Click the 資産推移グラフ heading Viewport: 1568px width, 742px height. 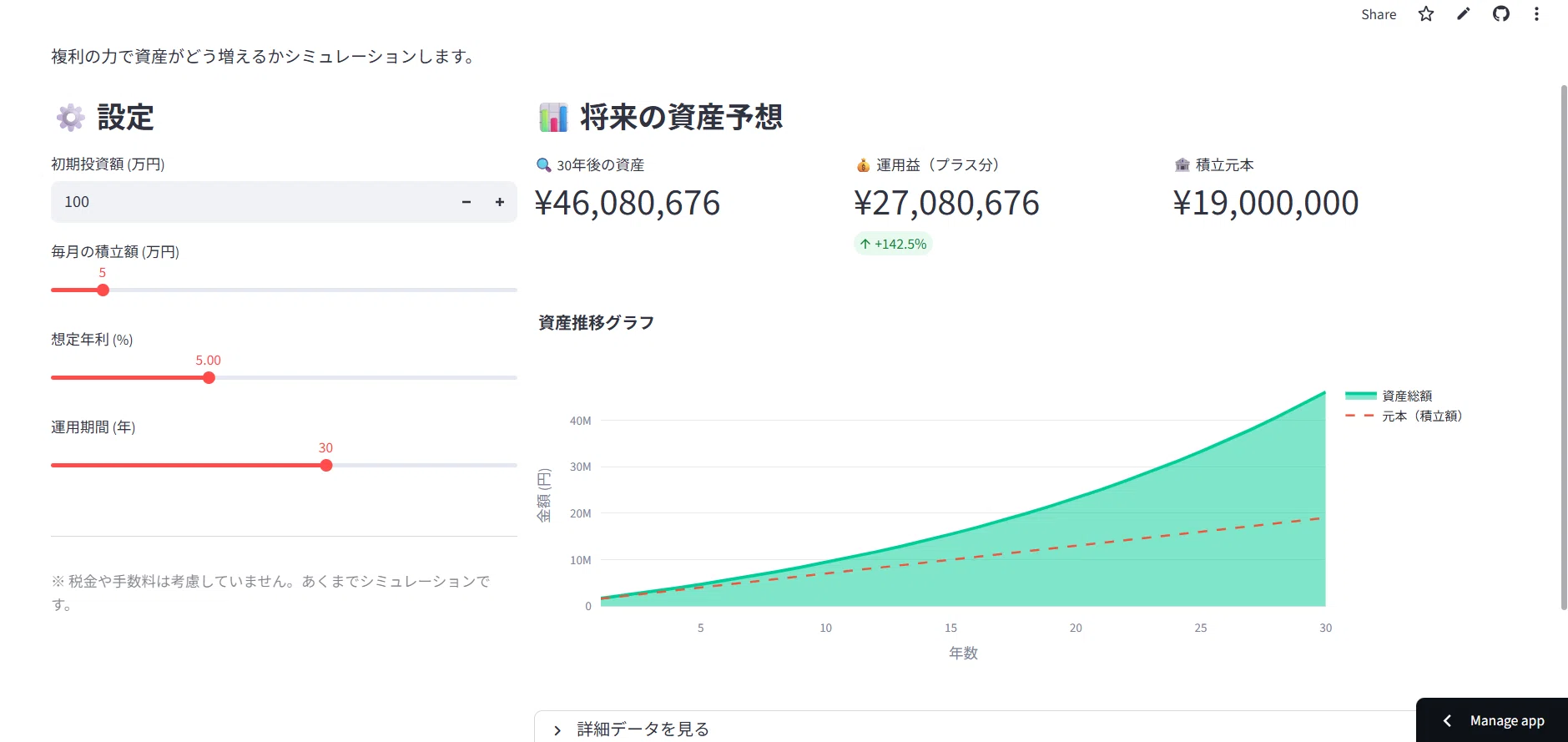[596, 322]
